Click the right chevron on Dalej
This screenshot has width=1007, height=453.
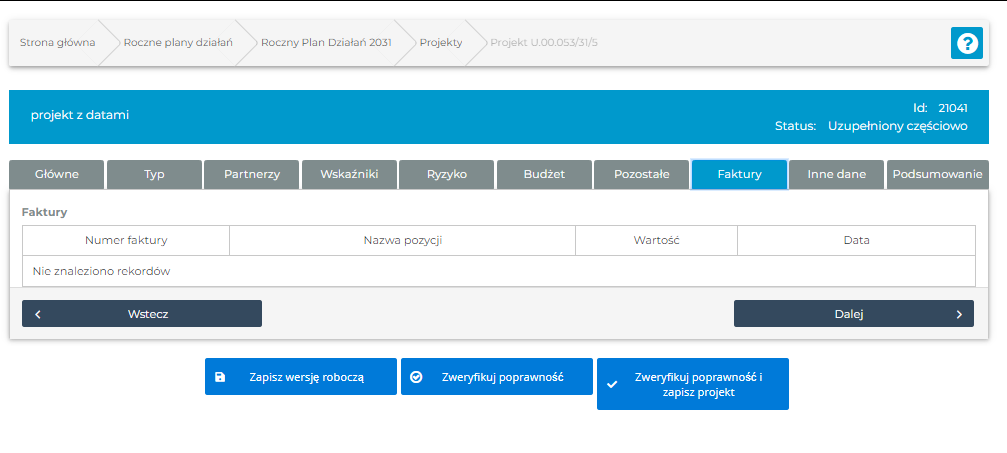coord(959,314)
